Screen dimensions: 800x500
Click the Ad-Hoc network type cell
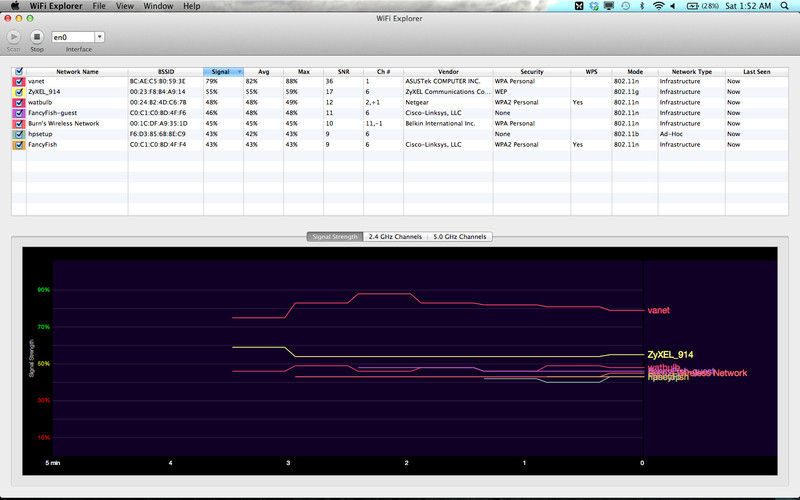tap(691, 134)
